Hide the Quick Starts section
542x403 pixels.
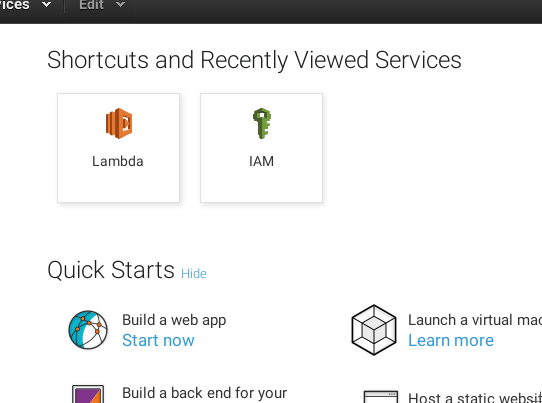(194, 273)
